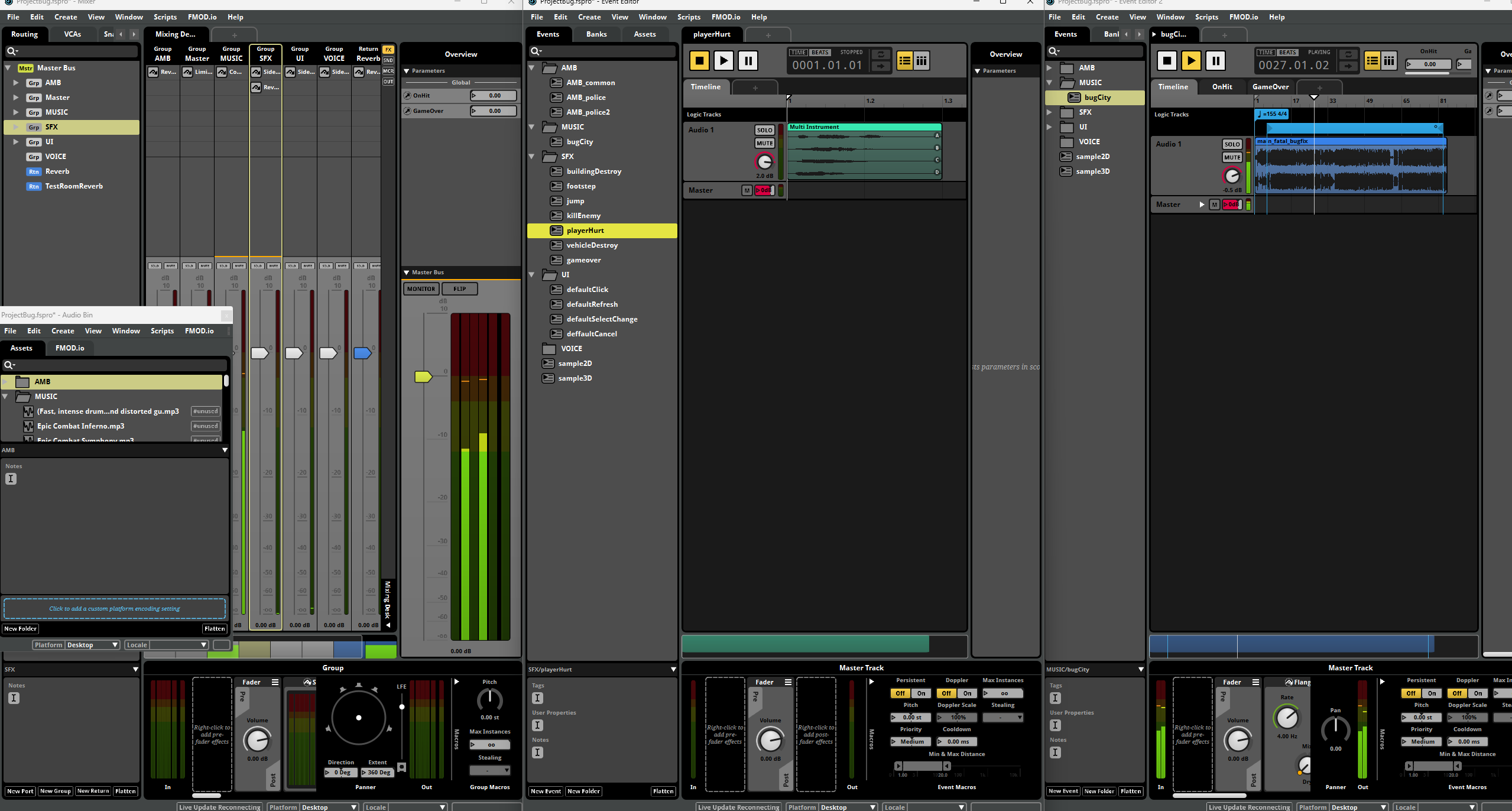Click the New Event button under playerHurt browser
The height and width of the screenshot is (811, 1512).
coord(546,791)
